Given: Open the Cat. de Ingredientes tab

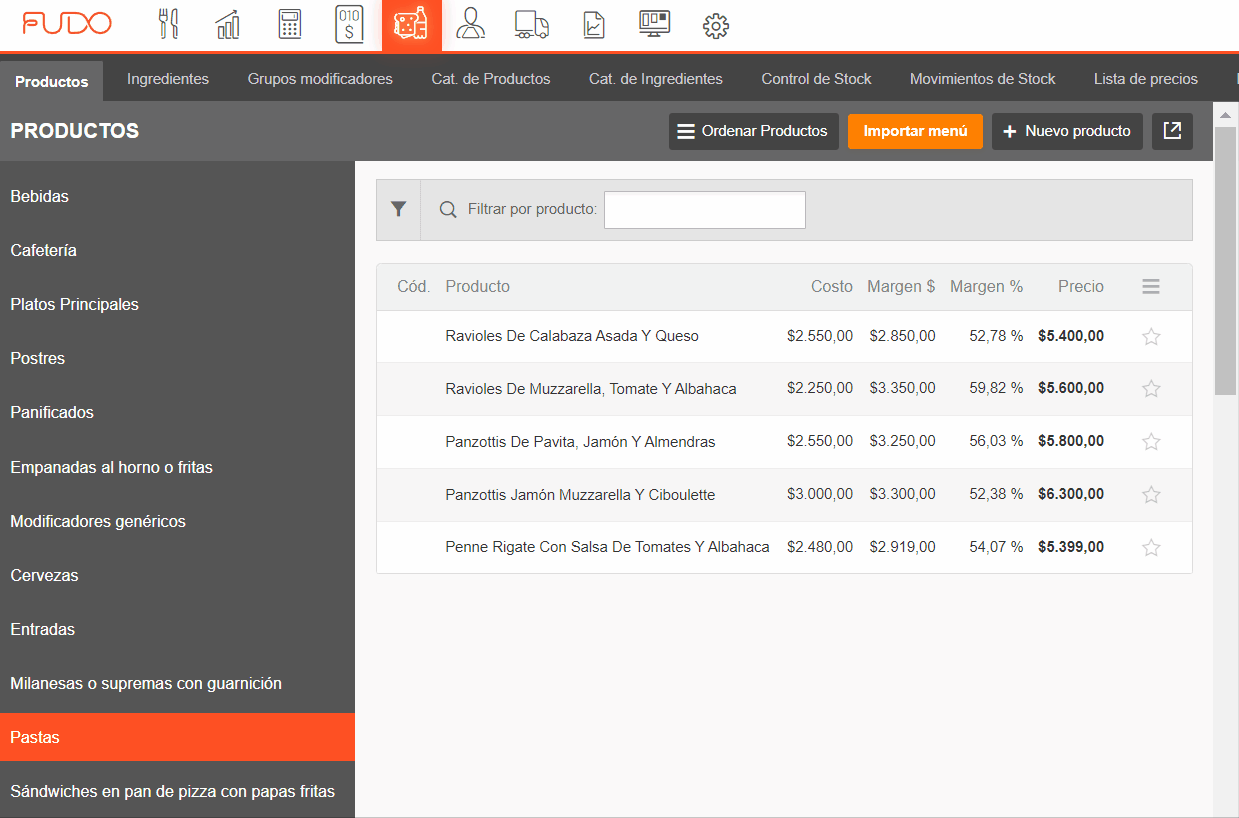Looking at the screenshot, I should [x=656, y=79].
